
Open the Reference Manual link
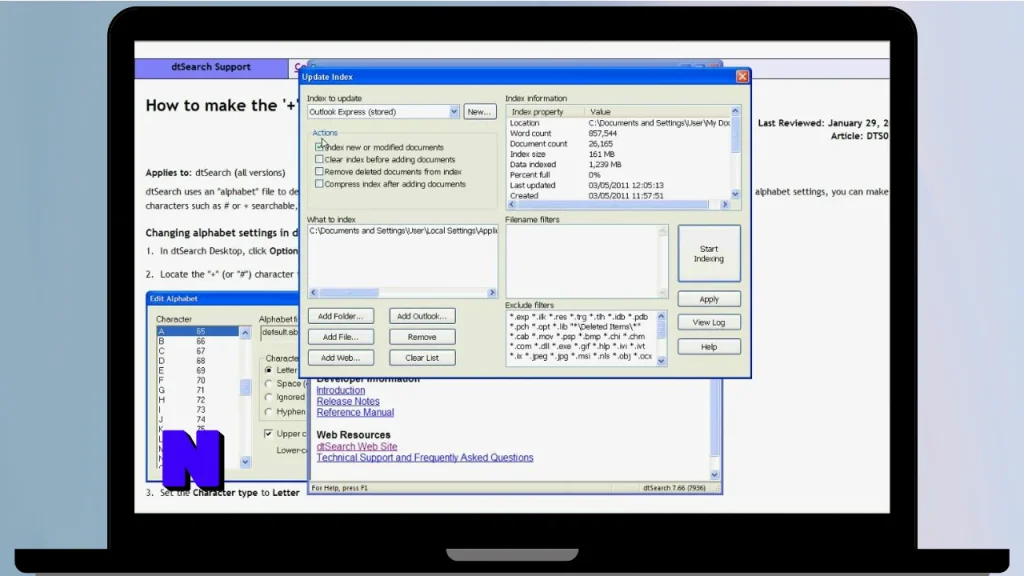(355, 413)
